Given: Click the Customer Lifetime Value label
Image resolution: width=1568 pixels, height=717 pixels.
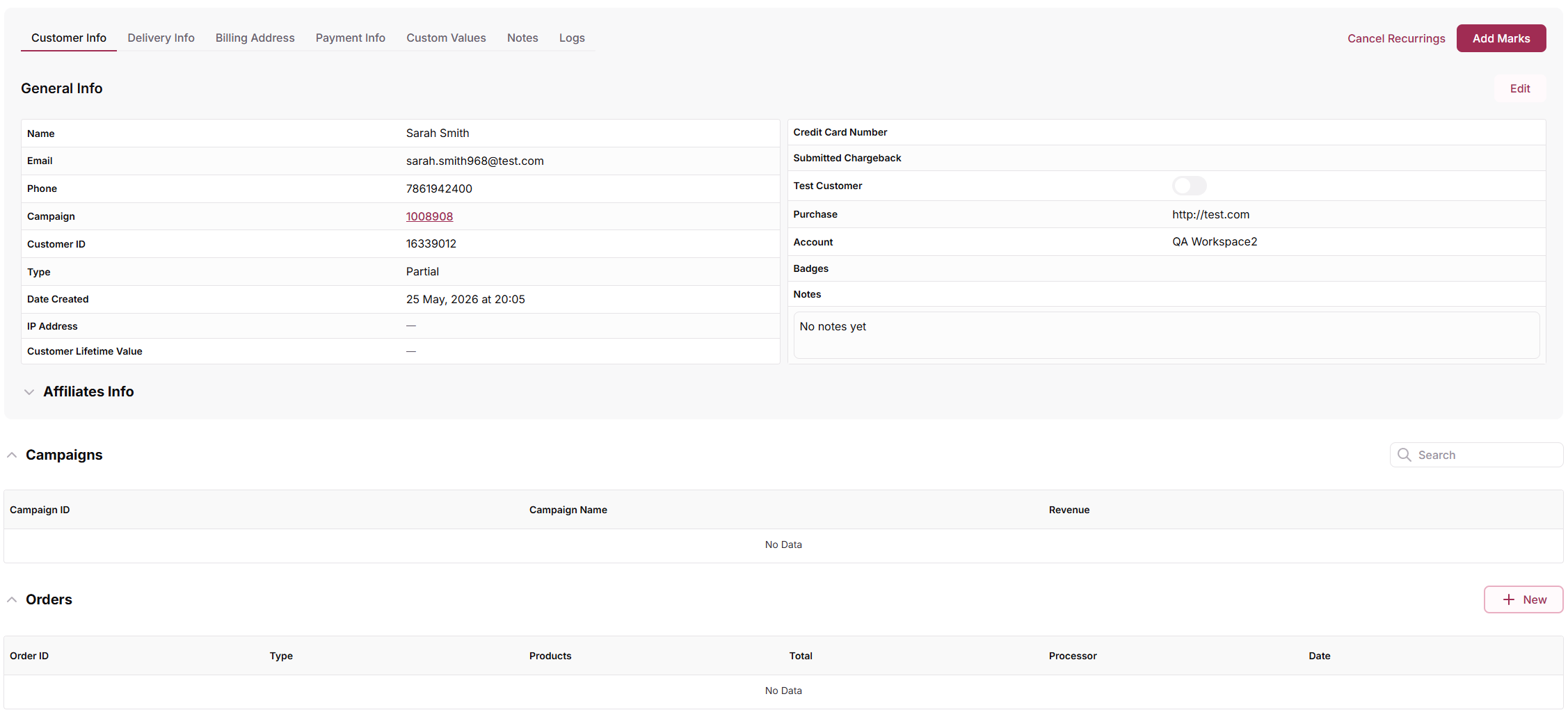Looking at the screenshot, I should pos(84,352).
